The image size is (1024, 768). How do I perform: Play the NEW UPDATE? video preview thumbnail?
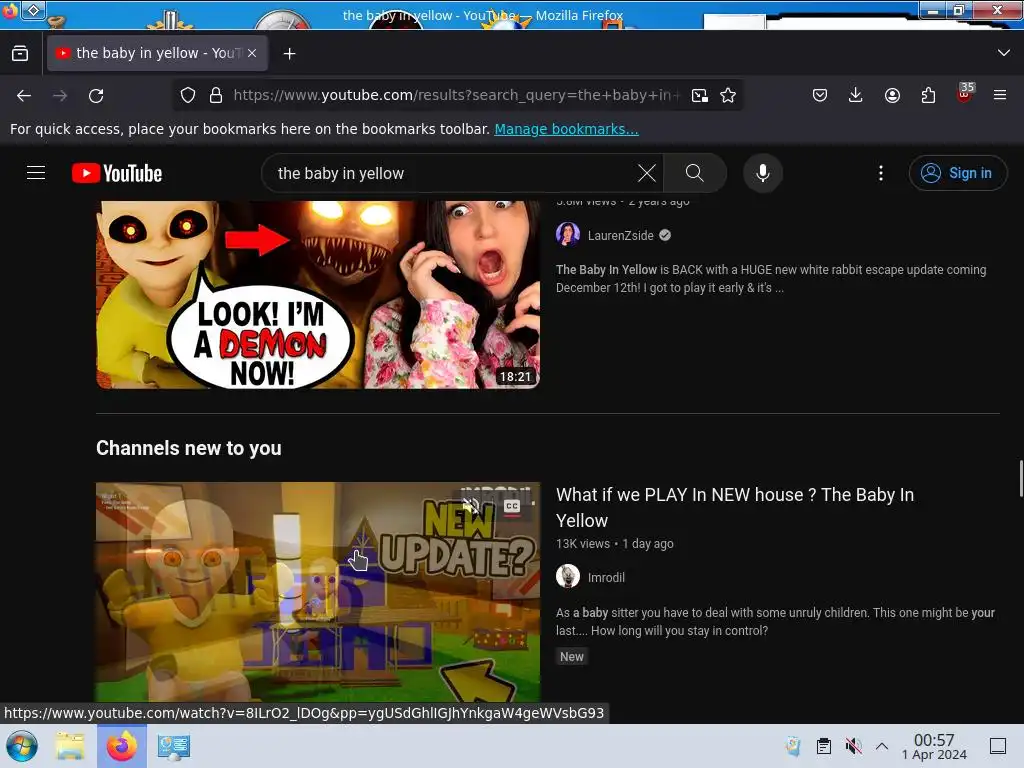click(x=318, y=592)
